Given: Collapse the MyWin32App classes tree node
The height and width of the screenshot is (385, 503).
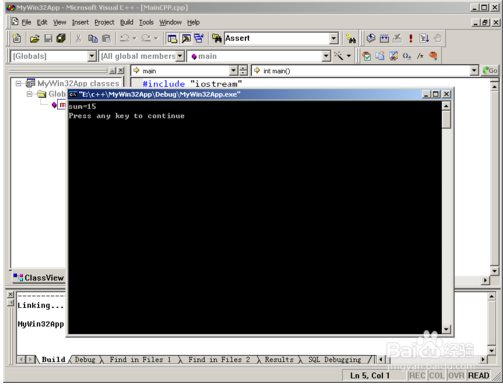Looking at the screenshot, I should pos(19,83).
